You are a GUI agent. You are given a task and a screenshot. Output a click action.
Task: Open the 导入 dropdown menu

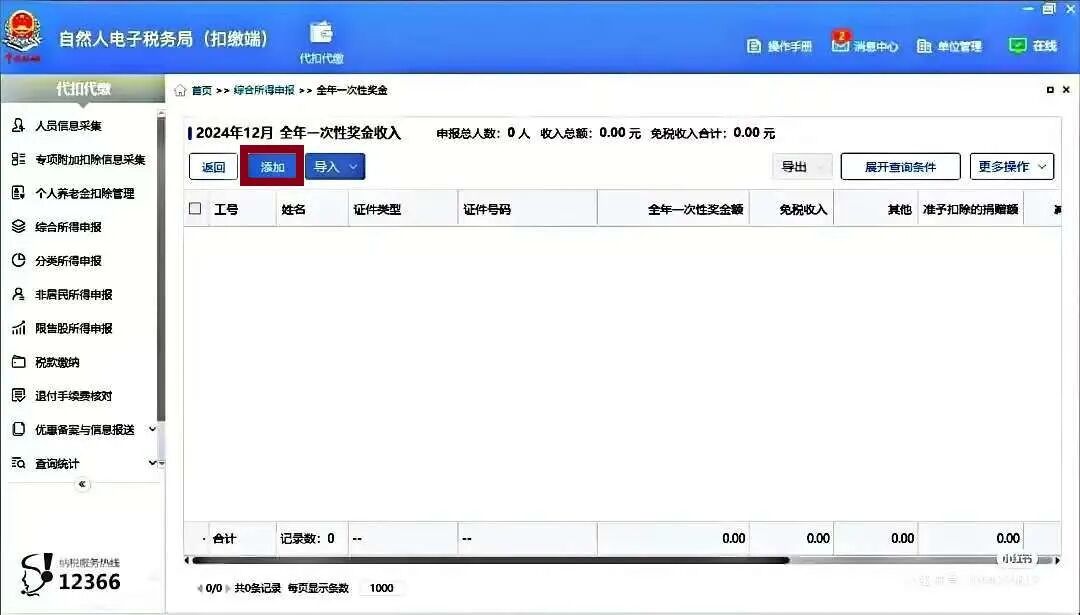click(333, 166)
